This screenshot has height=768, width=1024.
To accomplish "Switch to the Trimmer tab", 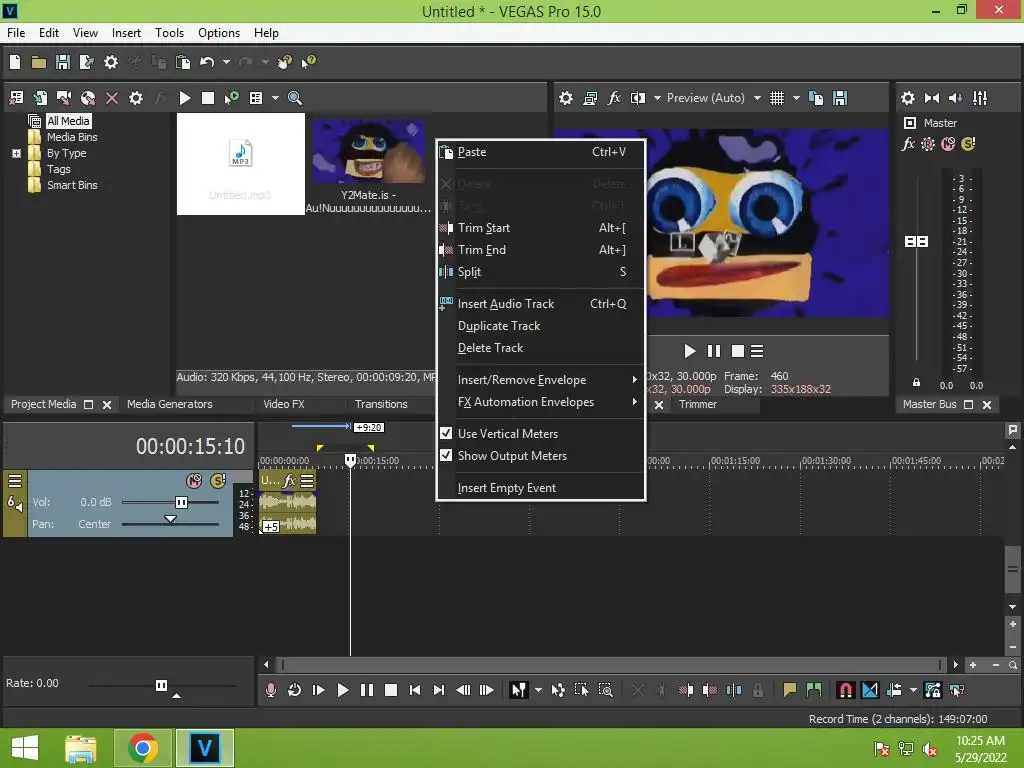I will click(697, 404).
